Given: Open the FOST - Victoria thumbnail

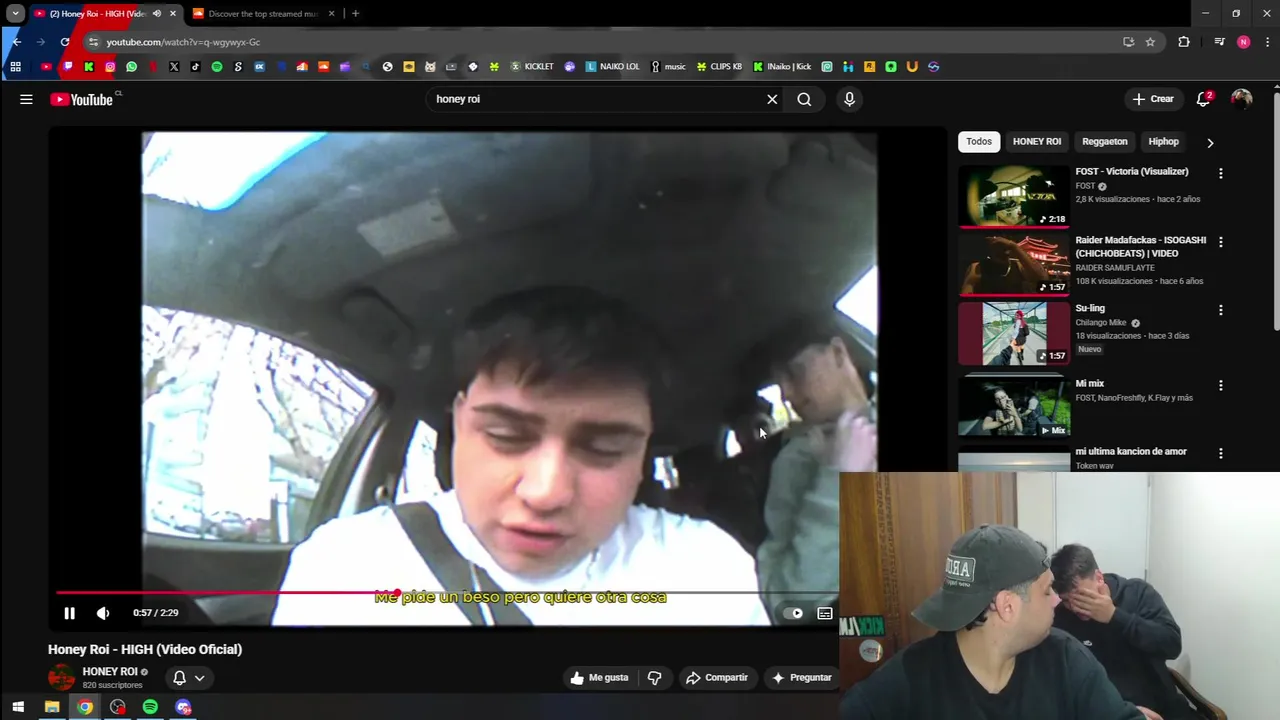Looking at the screenshot, I should (1014, 196).
